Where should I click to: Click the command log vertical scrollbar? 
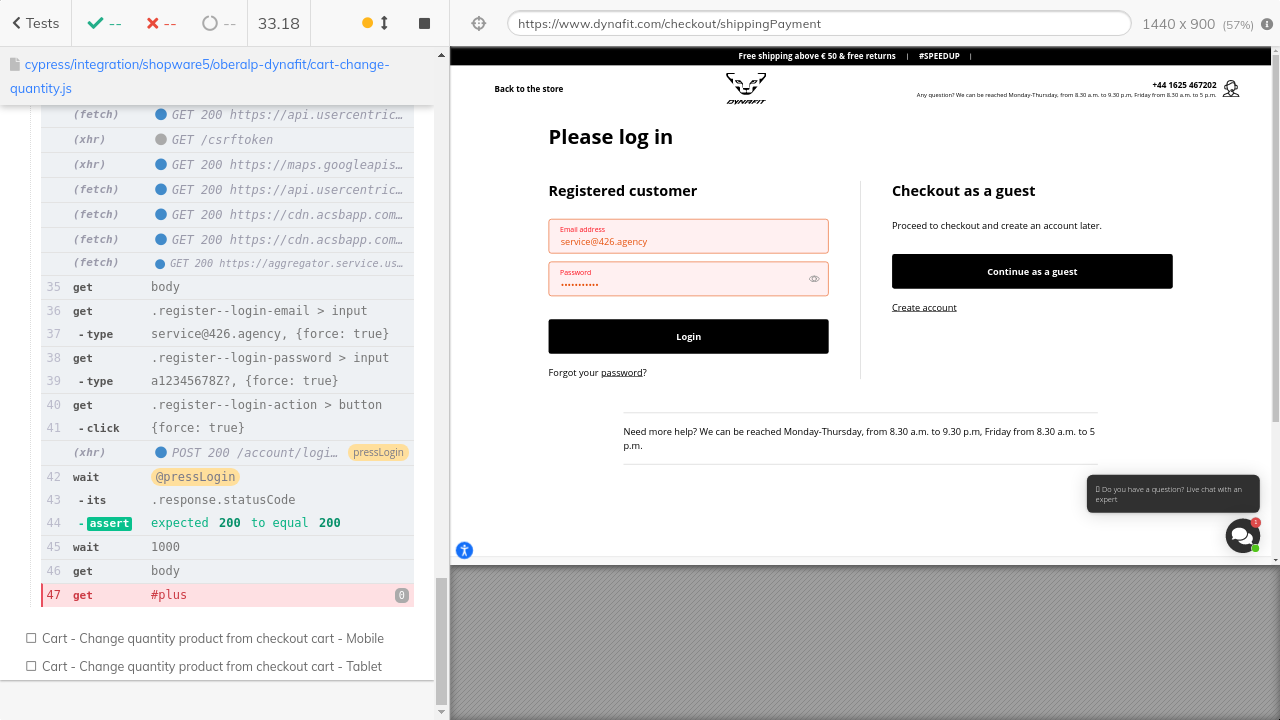[x=441, y=640]
